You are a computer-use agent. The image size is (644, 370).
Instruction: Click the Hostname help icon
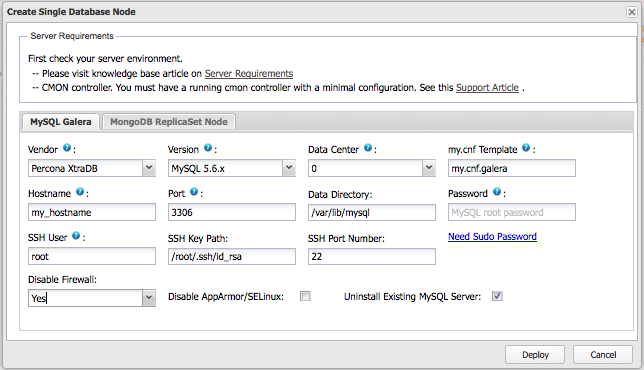[x=80, y=192]
